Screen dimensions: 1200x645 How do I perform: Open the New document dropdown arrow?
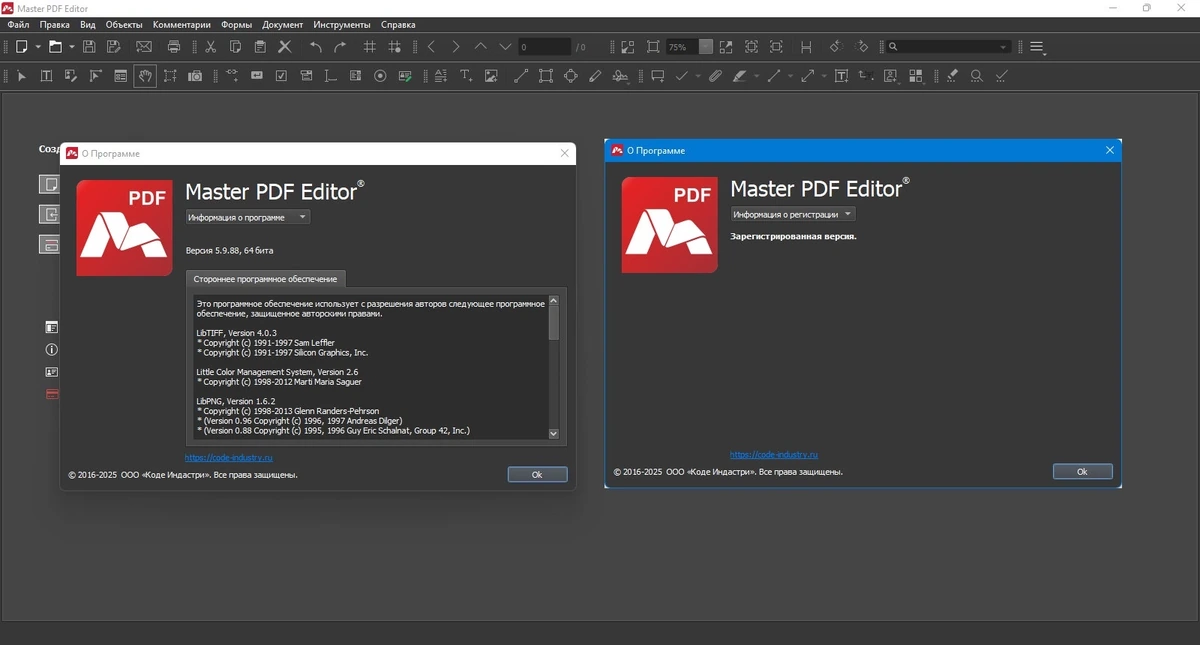point(37,47)
